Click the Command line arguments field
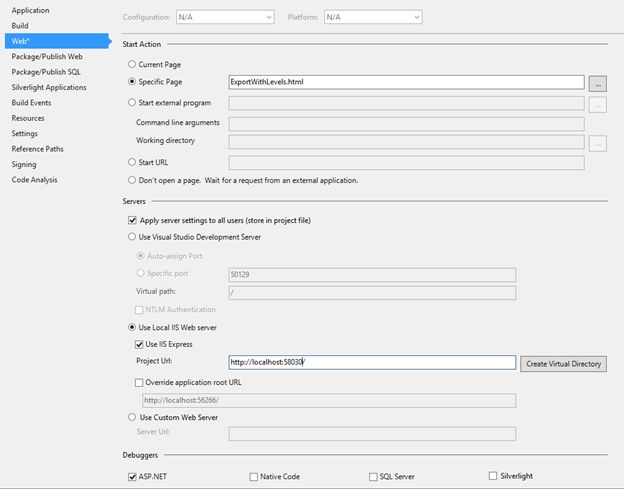The width and height of the screenshot is (624, 489). pos(406,123)
